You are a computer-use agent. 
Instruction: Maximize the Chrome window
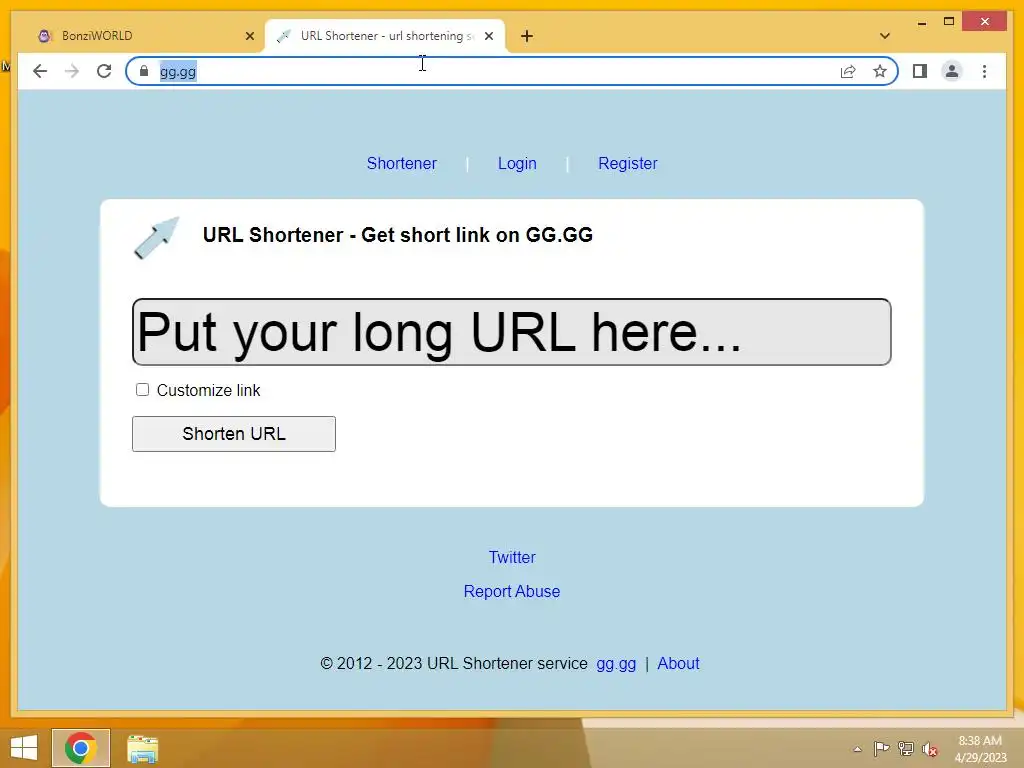pos(949,22)
